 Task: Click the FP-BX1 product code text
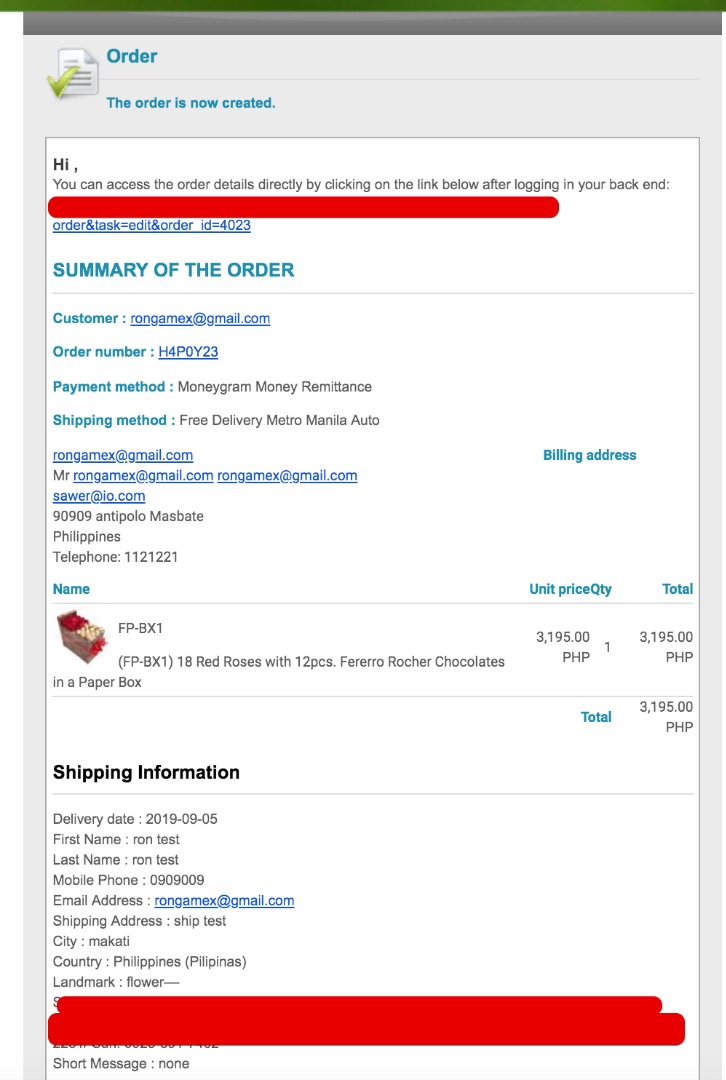tap(140, 628)
